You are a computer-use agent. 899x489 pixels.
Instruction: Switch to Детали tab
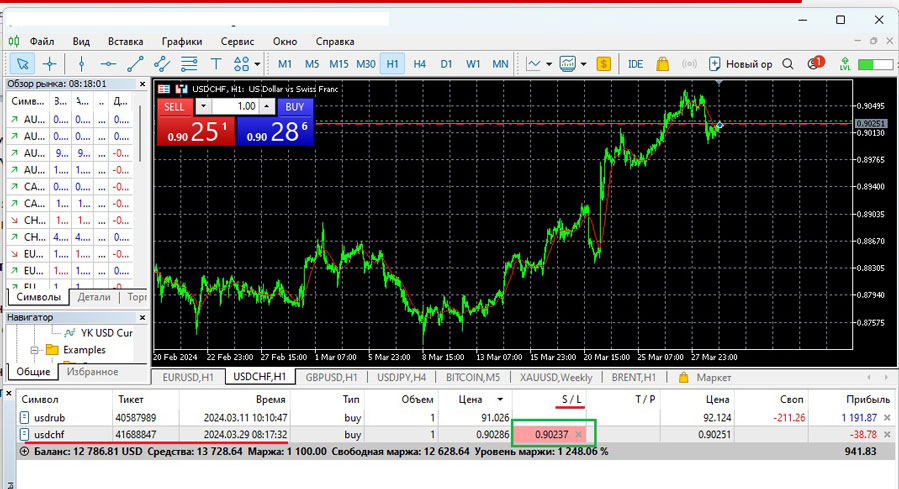pyautogui.click(x=94, y=297)
